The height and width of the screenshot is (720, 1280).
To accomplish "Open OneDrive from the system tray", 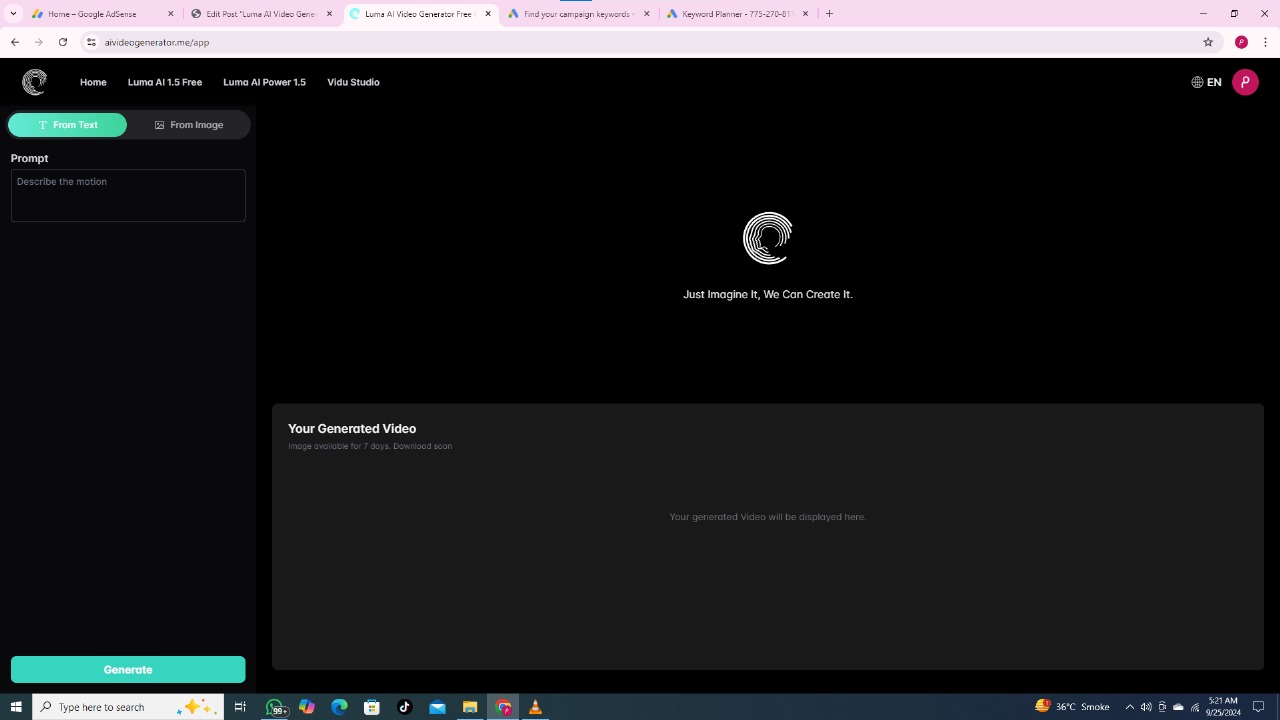I will point(1178,707).
